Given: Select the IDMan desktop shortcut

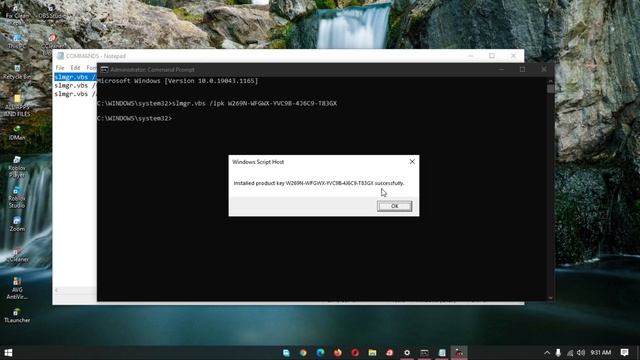Looking at the screenshot, I should pyautogui.click(x=17, y=133).
